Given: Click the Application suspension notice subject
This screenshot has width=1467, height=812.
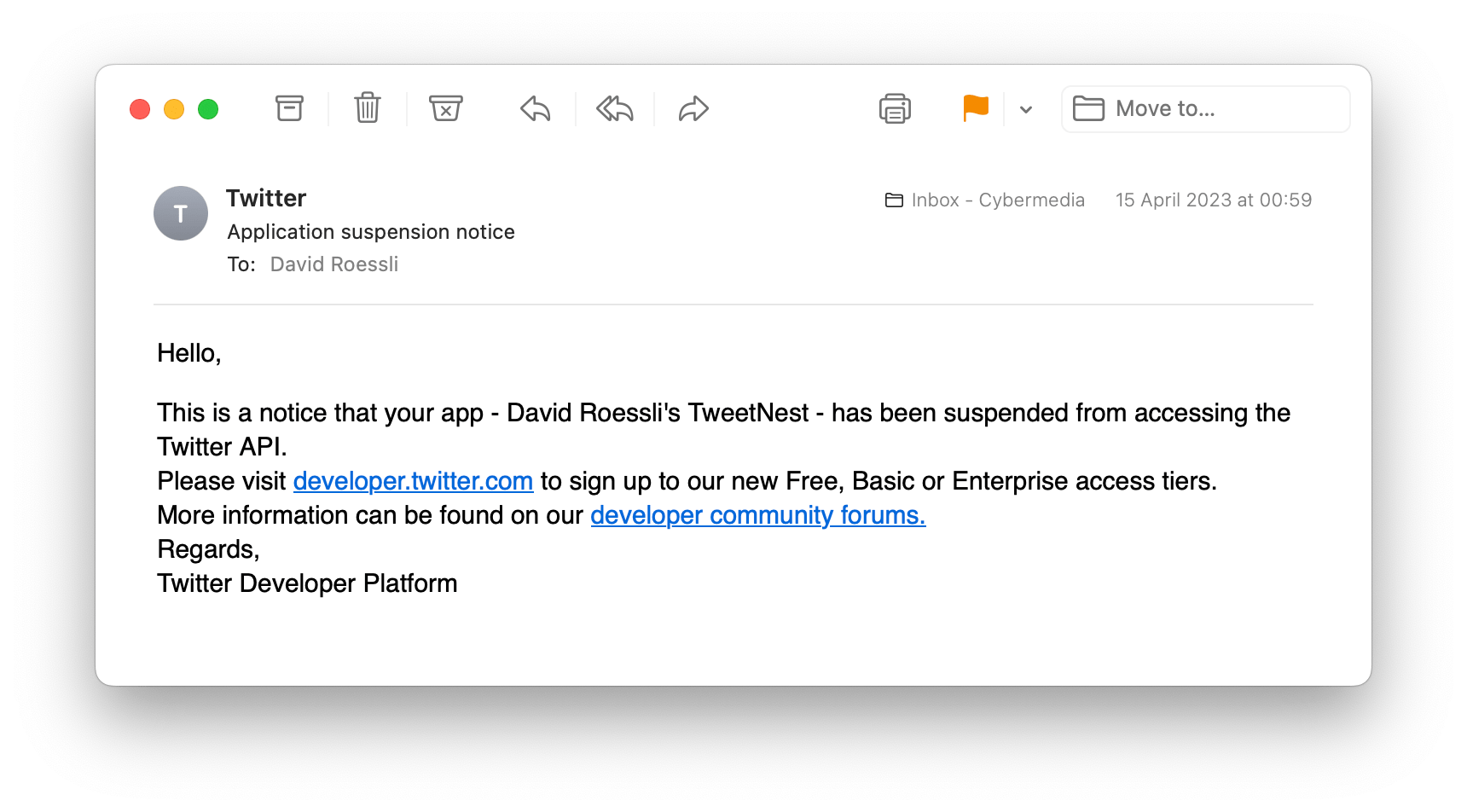Looking at the screenshot, I should (x=371, y=232).
